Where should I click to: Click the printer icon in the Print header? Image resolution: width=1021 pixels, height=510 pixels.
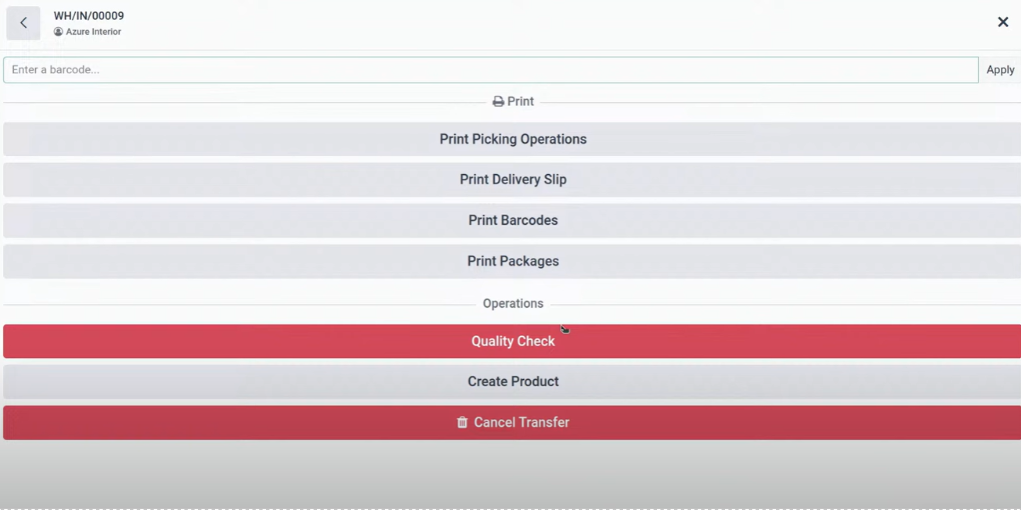[498, 102]
